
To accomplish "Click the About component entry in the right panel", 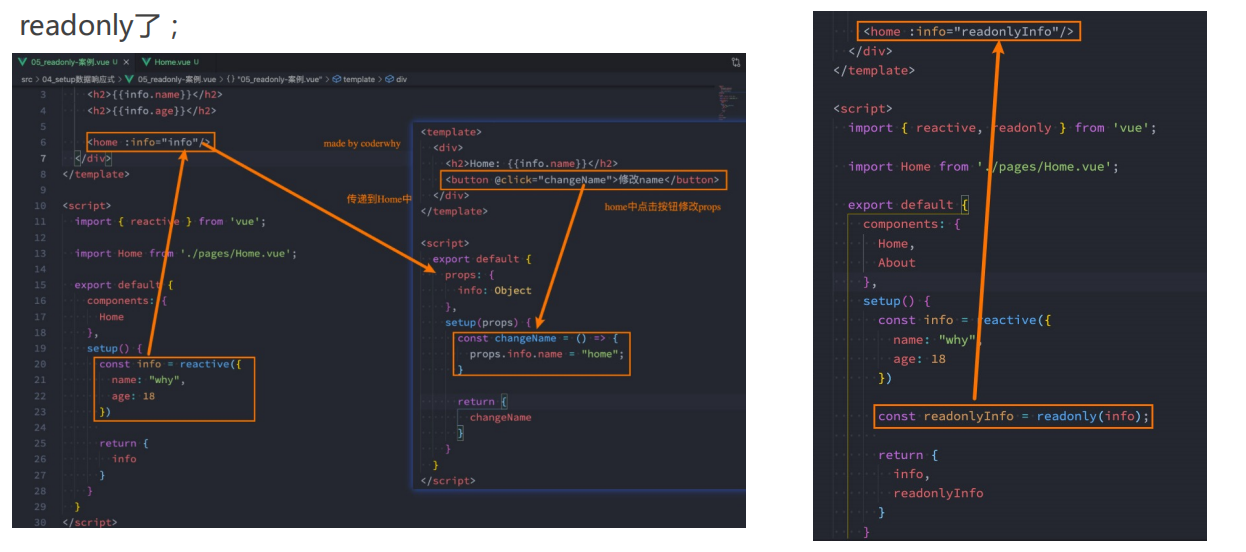I will coord(896,262).
